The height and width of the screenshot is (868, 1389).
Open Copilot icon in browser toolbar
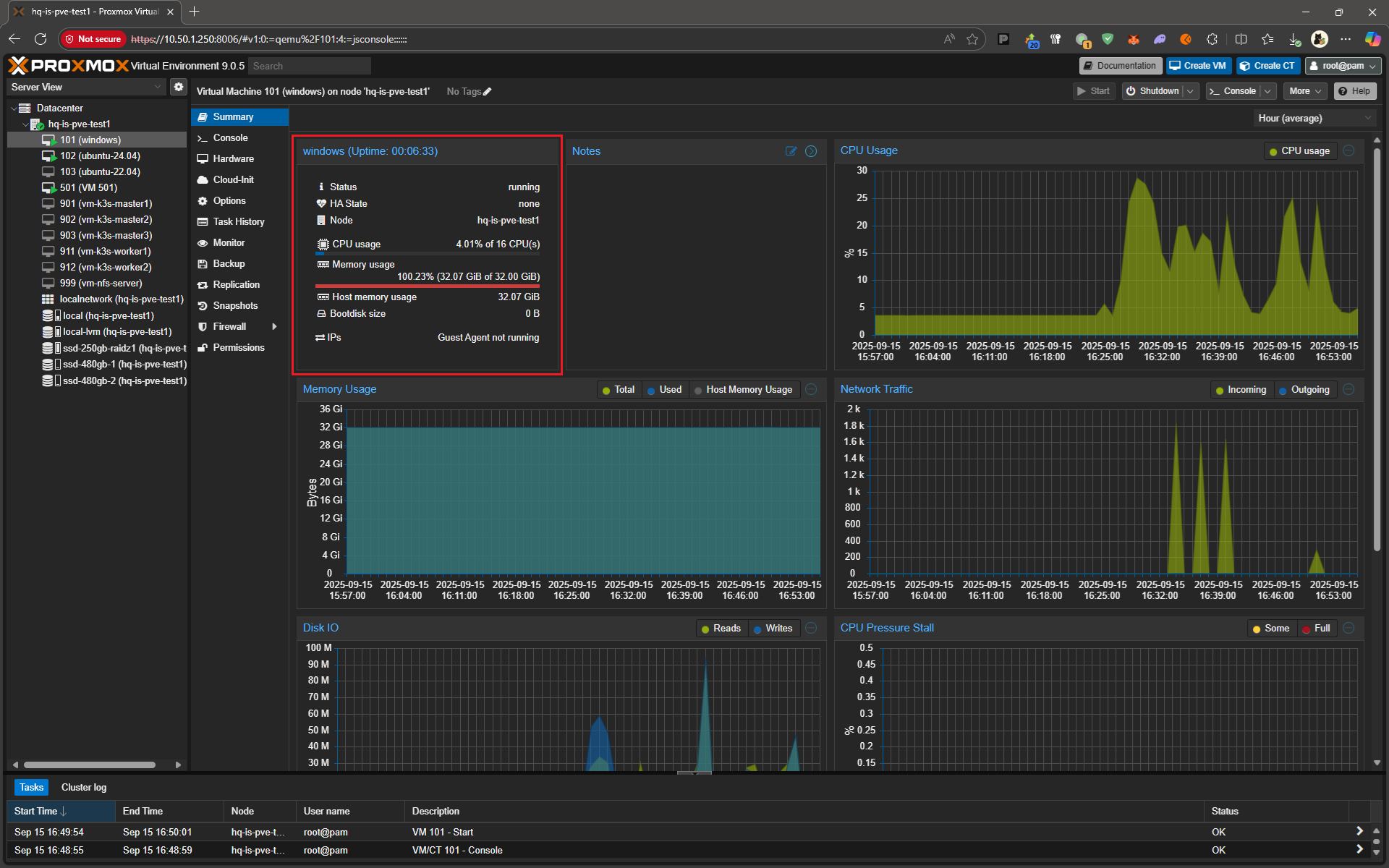coord(1372,39)
